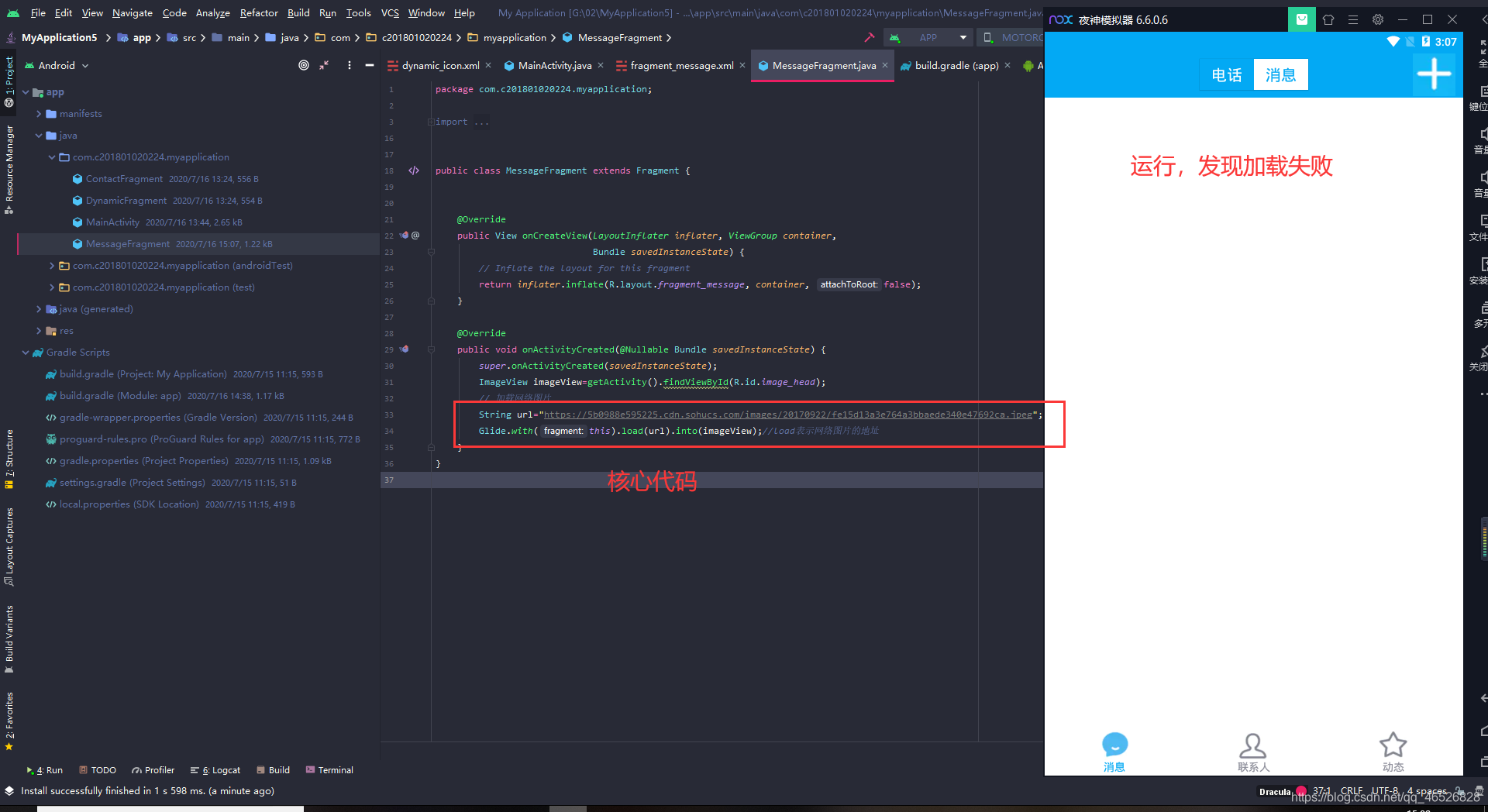Click override gutter icon at onActivityCreated
This screenshot has width=1488, height=812.
(x=404, y=349)
